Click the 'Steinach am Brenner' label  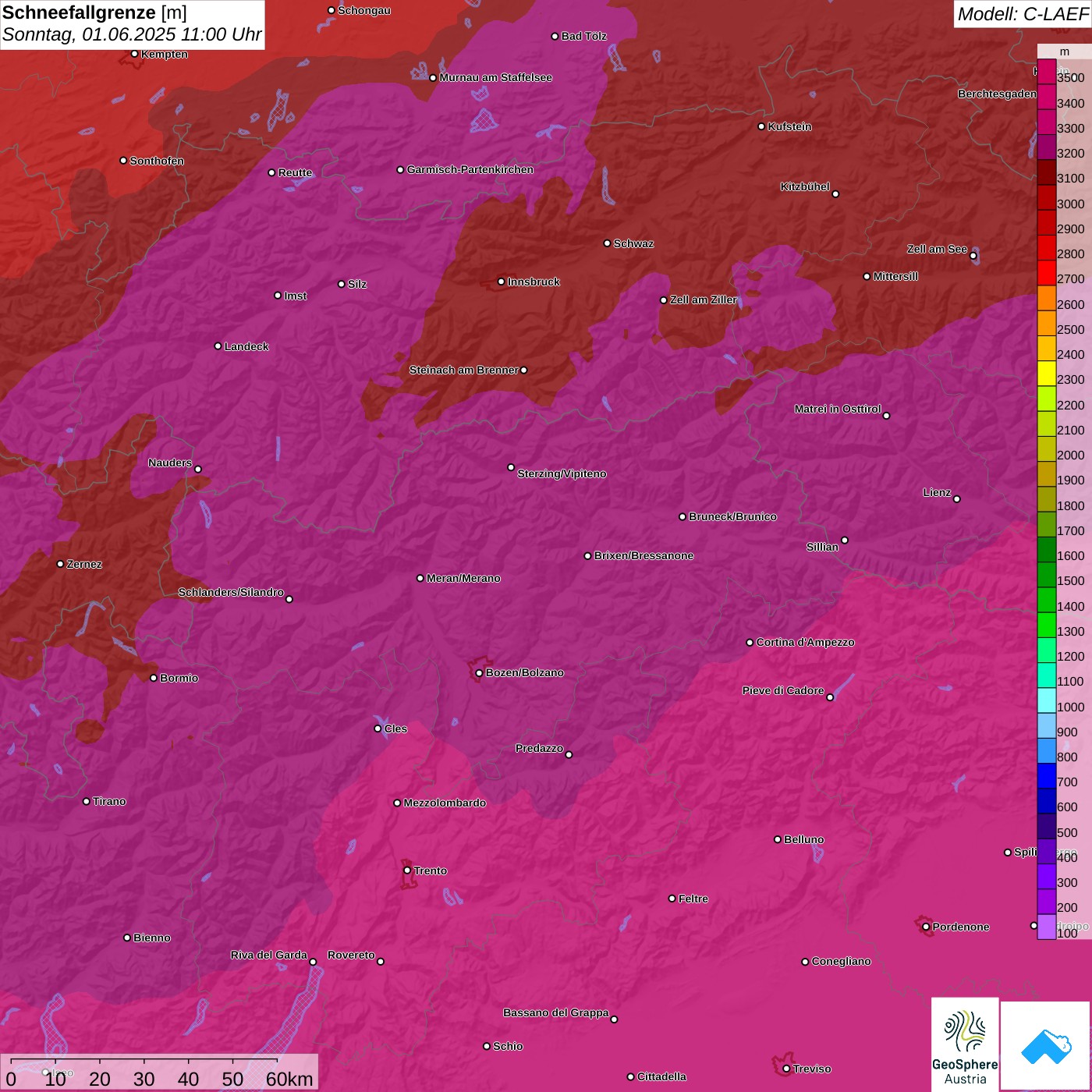464,370
